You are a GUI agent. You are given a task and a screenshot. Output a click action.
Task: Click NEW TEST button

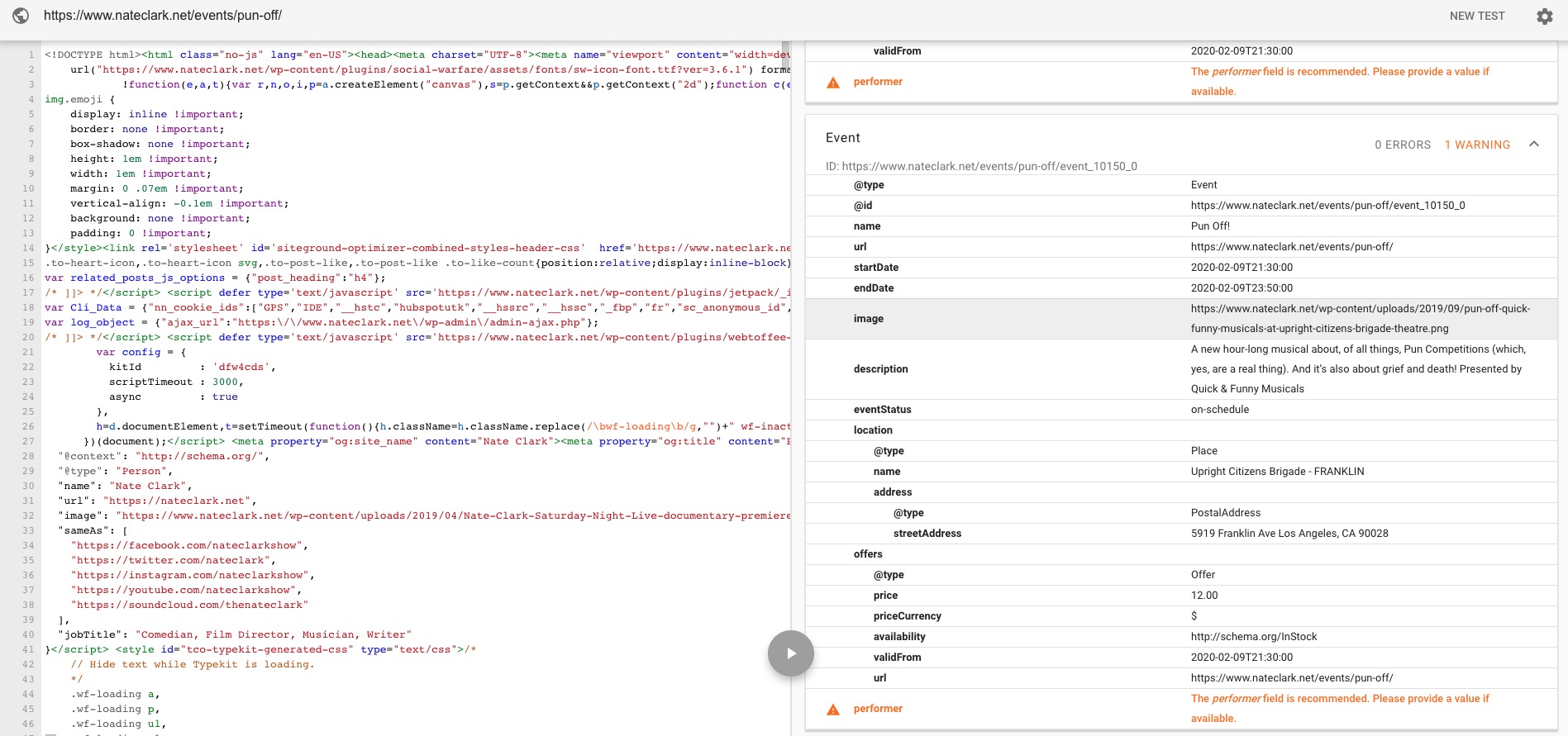pos(1477,16)
